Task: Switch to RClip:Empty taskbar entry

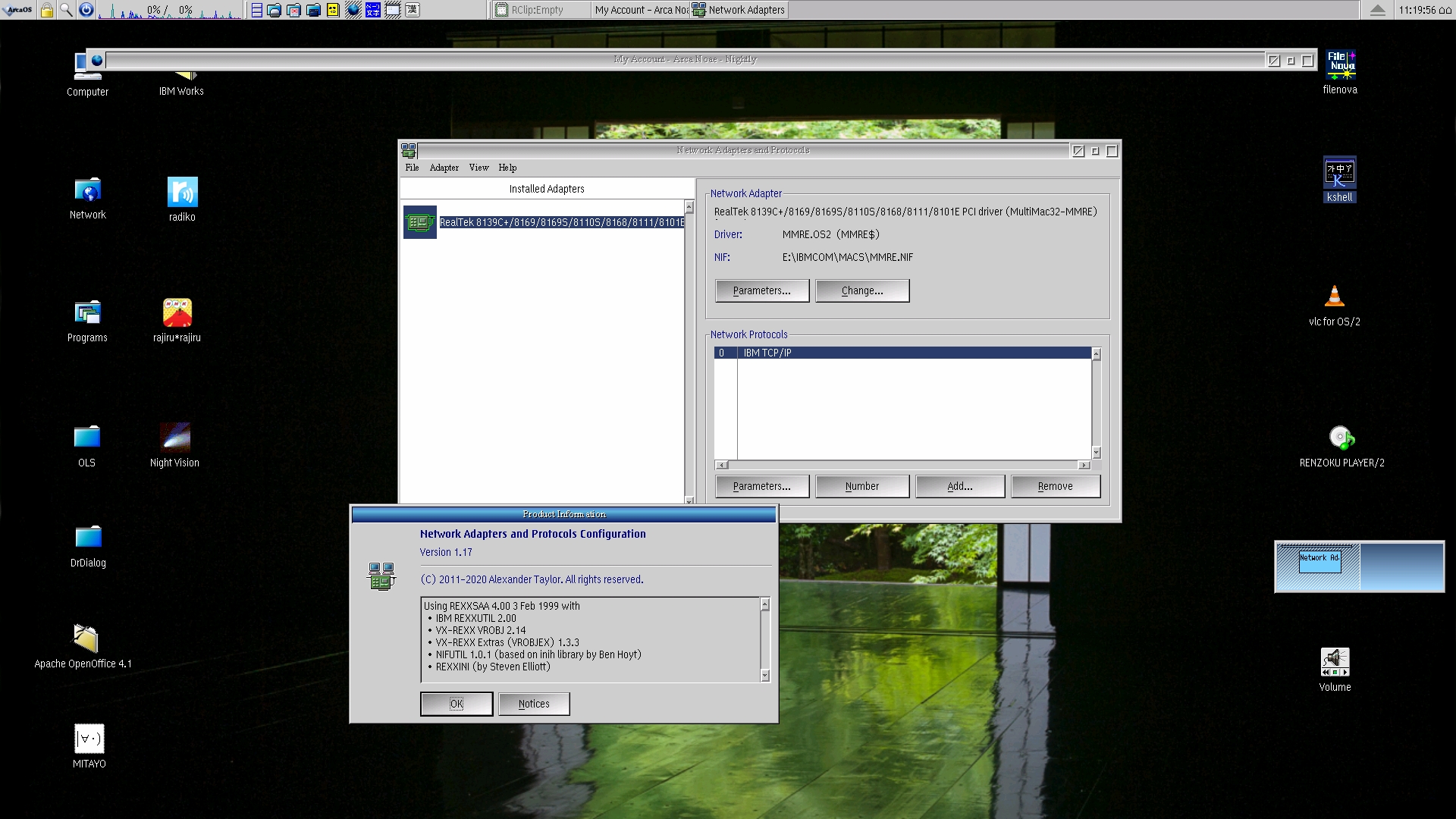Action: 540,10
